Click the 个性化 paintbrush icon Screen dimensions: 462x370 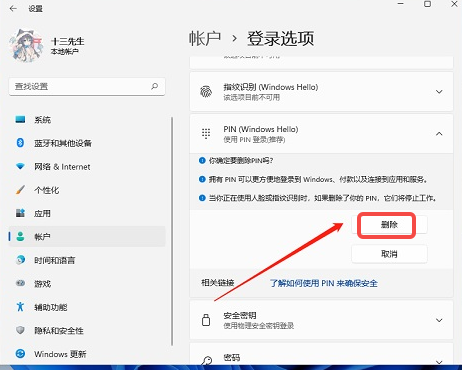[20, 190]
